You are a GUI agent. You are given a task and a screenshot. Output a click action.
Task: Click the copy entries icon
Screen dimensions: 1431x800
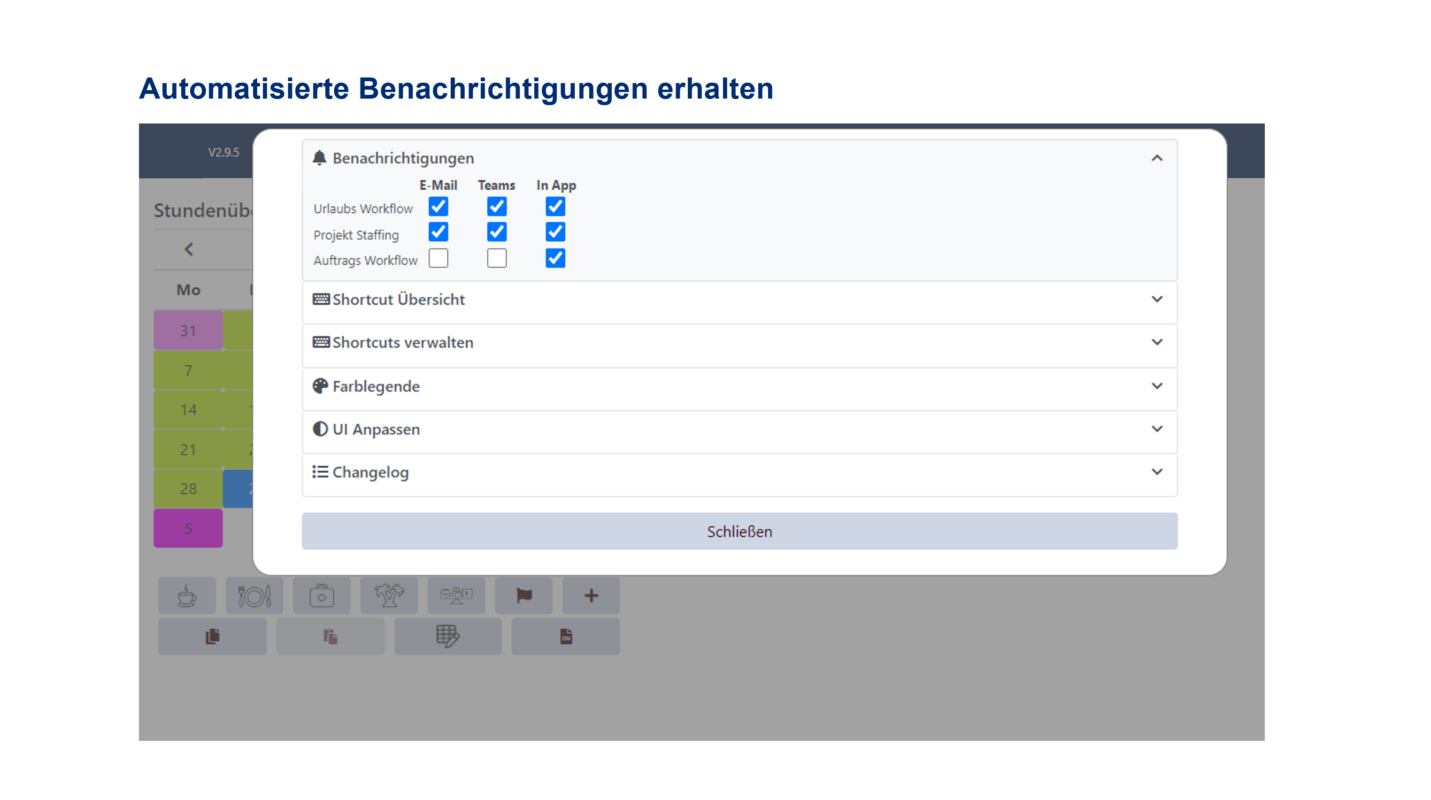[212, 636]
